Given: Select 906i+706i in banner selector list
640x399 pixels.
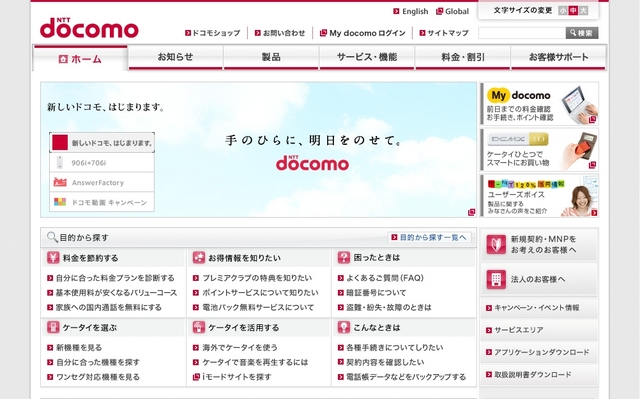Looking at the screenshot, I should click(102, 163).
